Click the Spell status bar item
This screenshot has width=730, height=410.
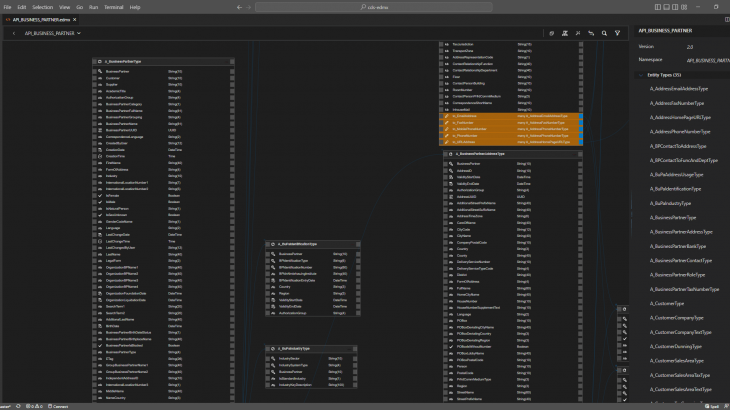tap(712, 406)
